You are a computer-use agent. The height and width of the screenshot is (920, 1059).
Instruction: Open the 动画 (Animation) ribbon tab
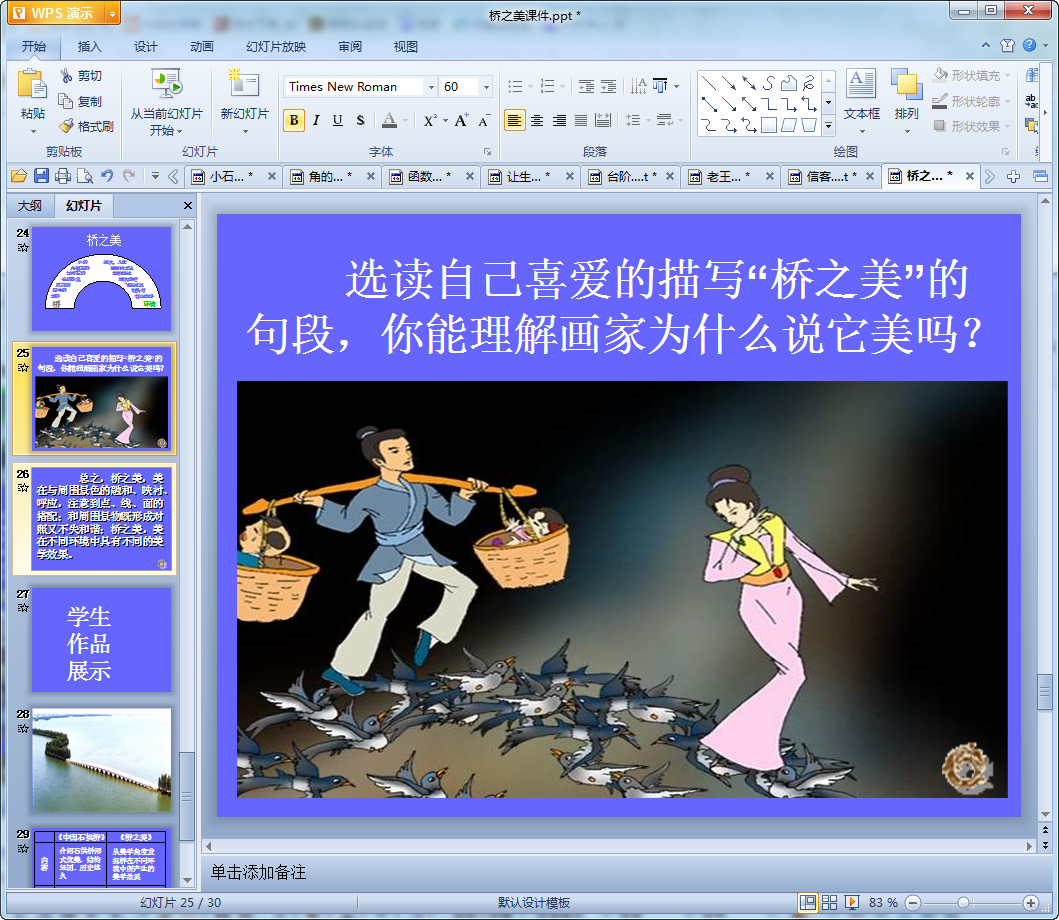tap(201, 47)
